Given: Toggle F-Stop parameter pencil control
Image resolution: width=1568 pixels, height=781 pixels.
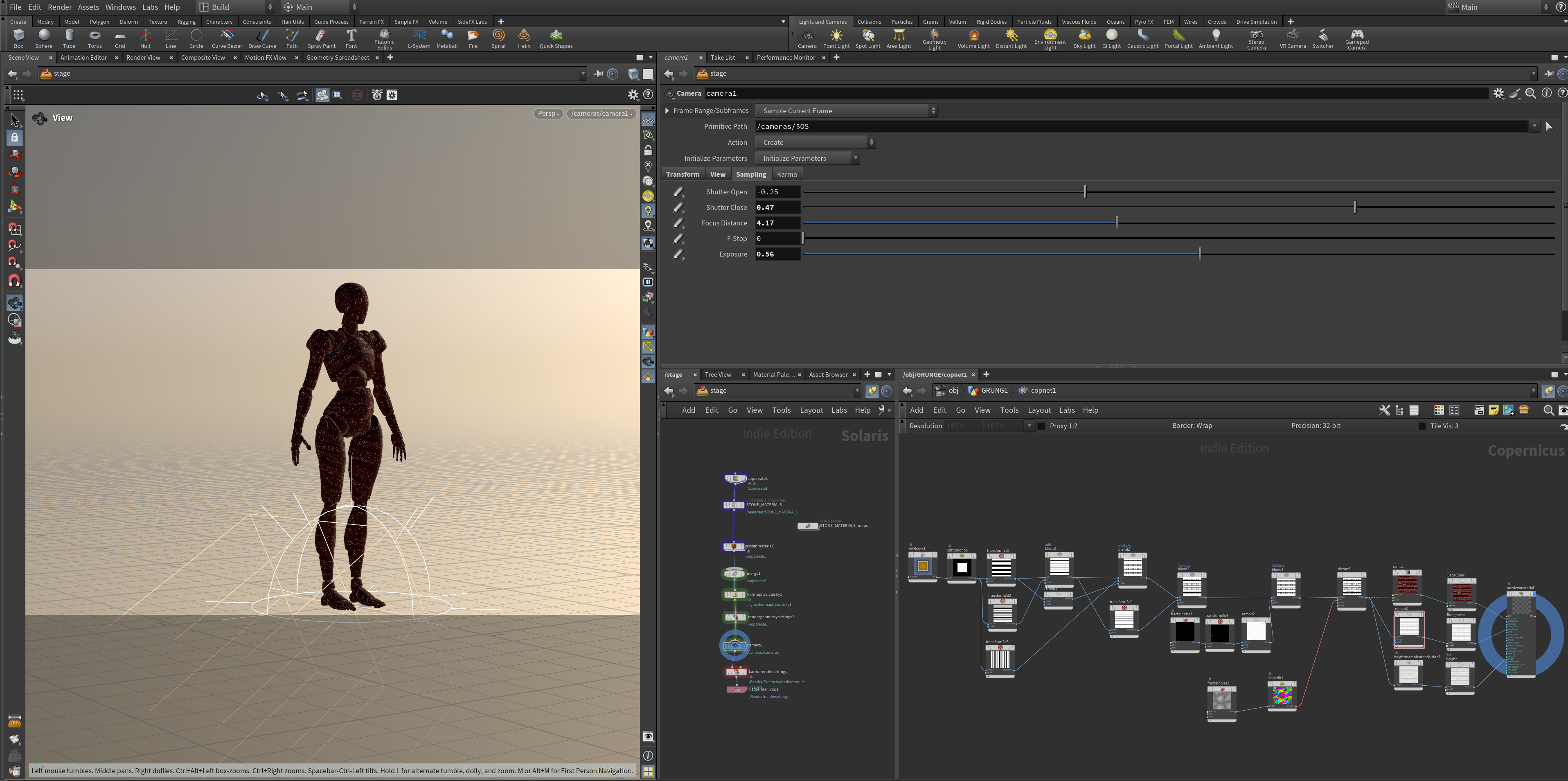Looking at the screenshot, I should 678,239.
